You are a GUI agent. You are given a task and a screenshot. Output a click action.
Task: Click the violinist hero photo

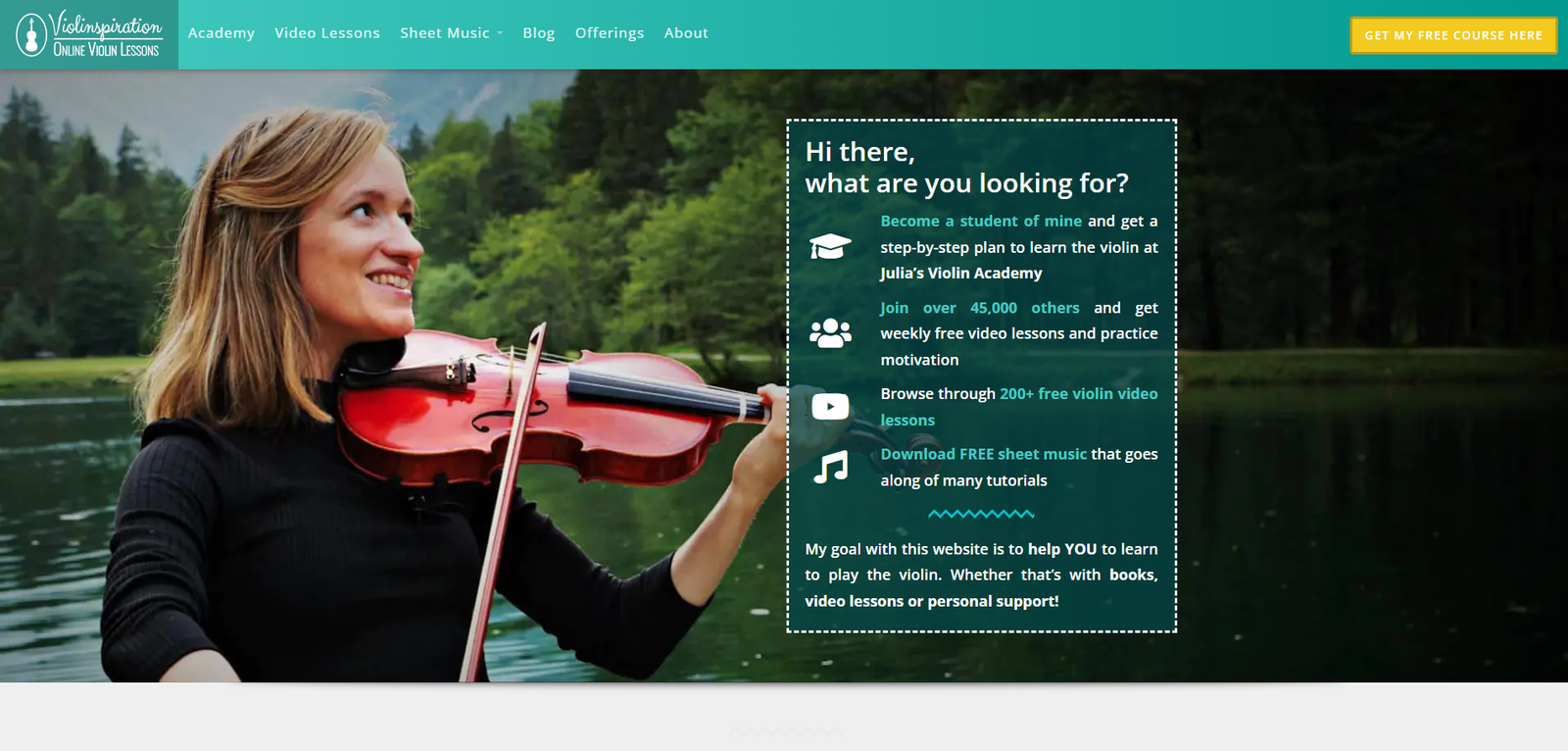tap(392, 392)
